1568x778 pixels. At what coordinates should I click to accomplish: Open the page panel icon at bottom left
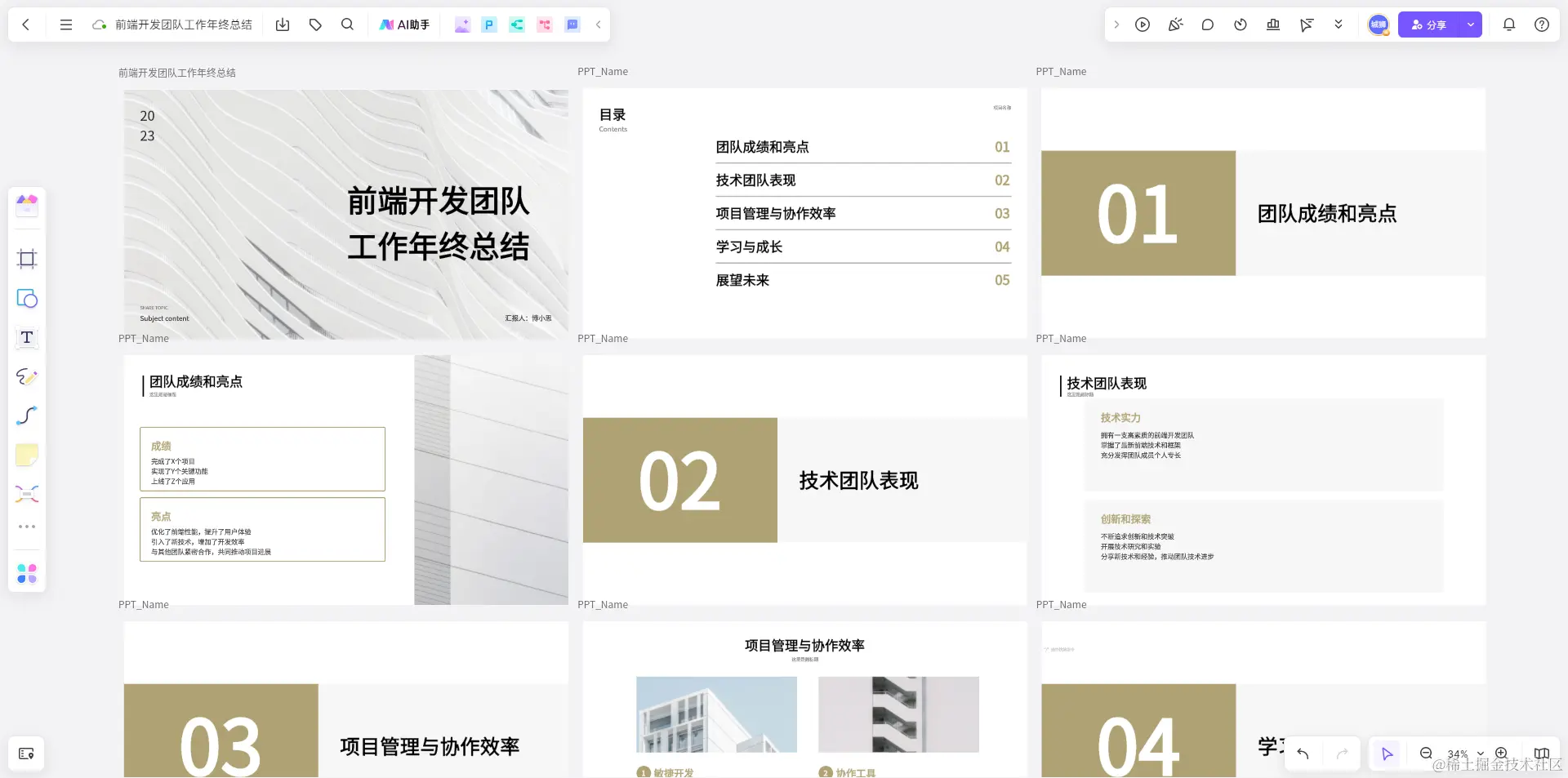pos(26,754)
